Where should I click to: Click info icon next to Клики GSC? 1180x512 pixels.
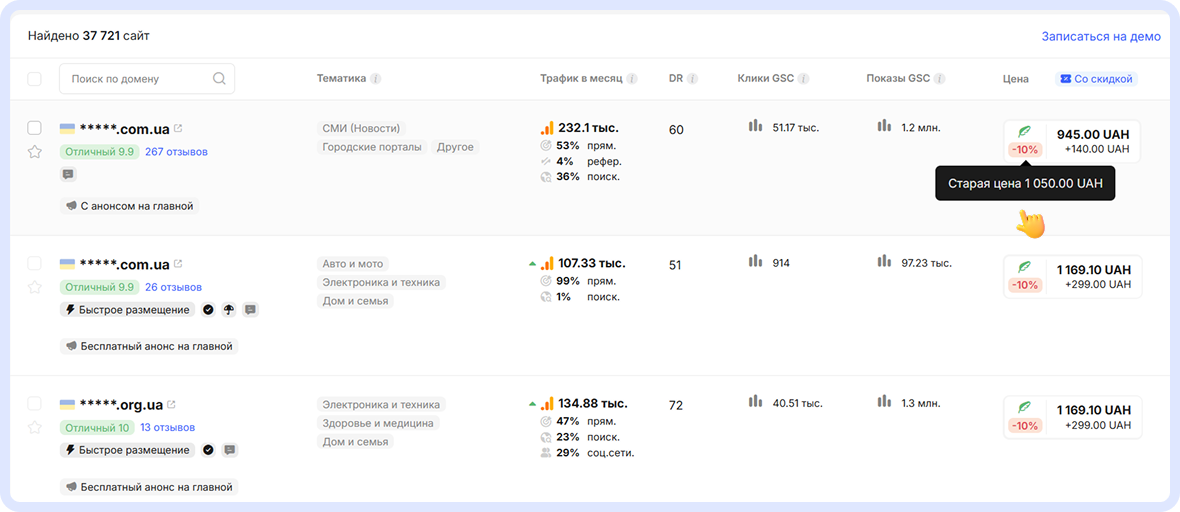click(803, 79)
